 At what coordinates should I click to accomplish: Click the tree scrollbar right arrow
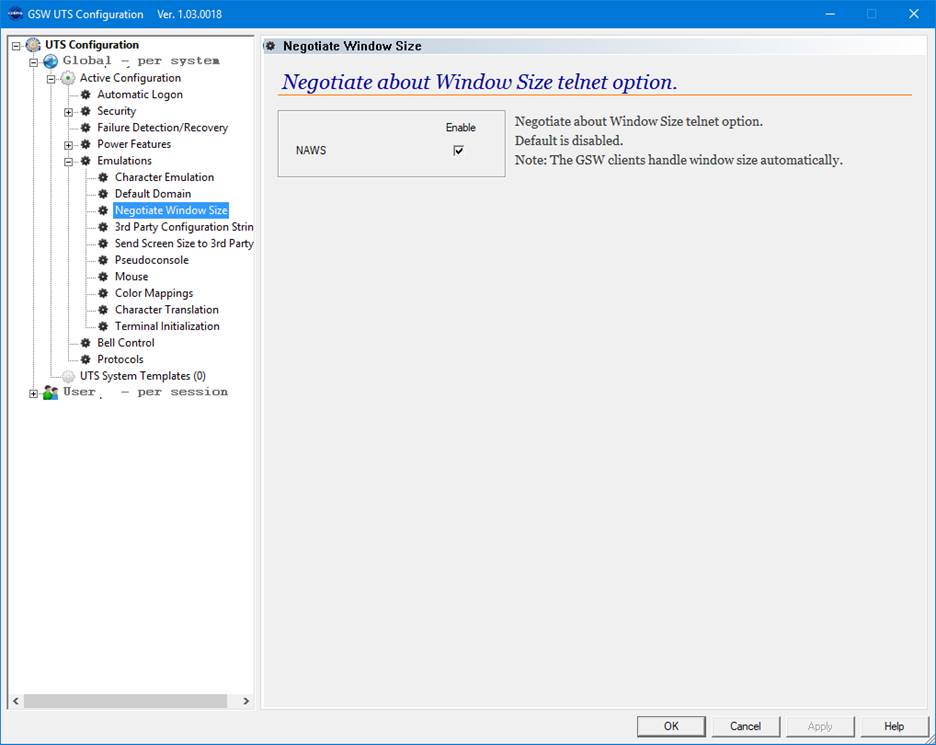(246, 701)
